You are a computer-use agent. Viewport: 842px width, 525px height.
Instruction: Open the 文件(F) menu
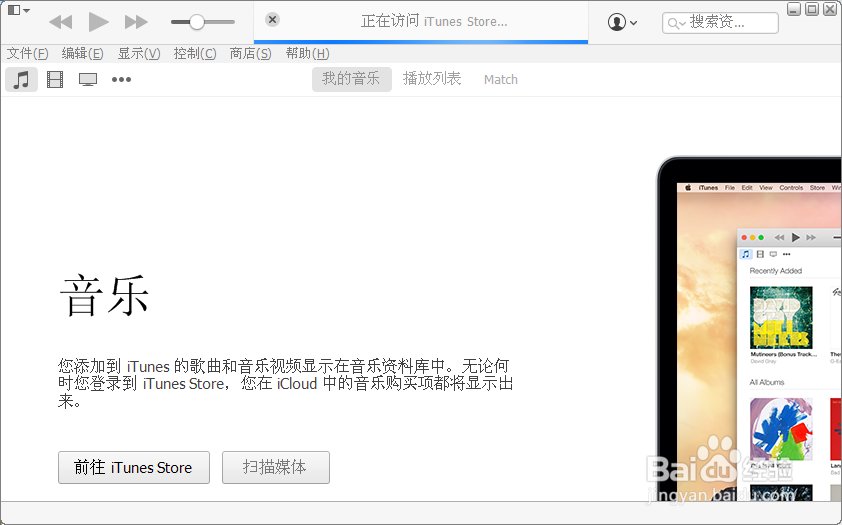click(27, 54)
